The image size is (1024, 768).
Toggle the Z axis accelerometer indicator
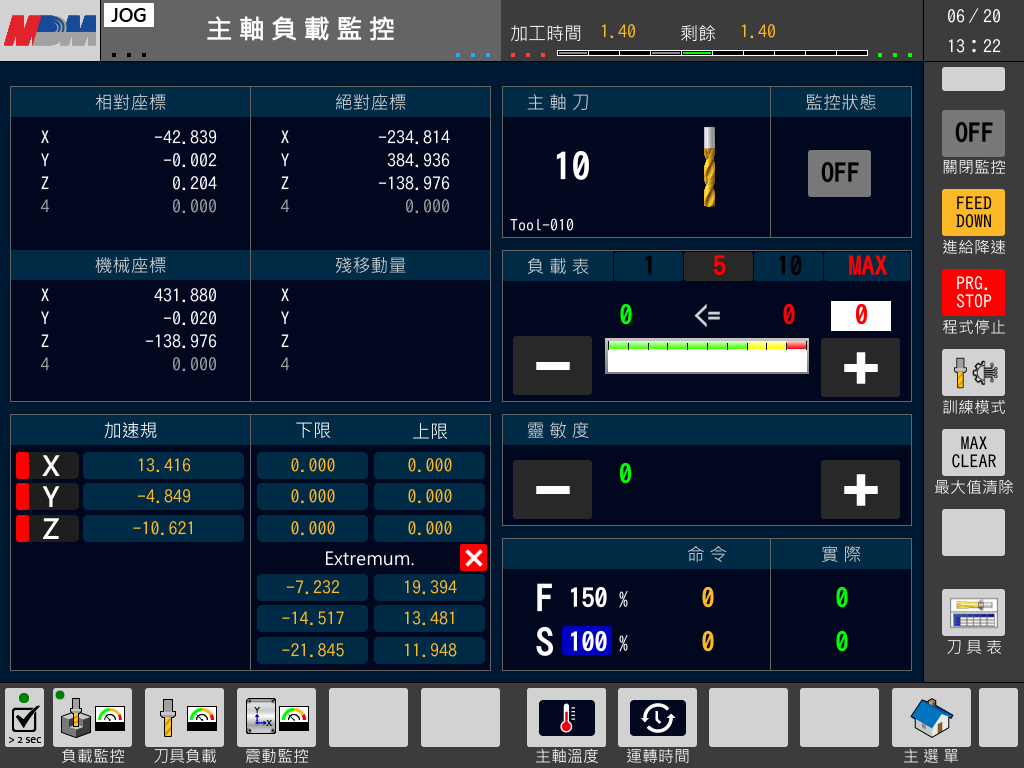[x=46, y=529]
